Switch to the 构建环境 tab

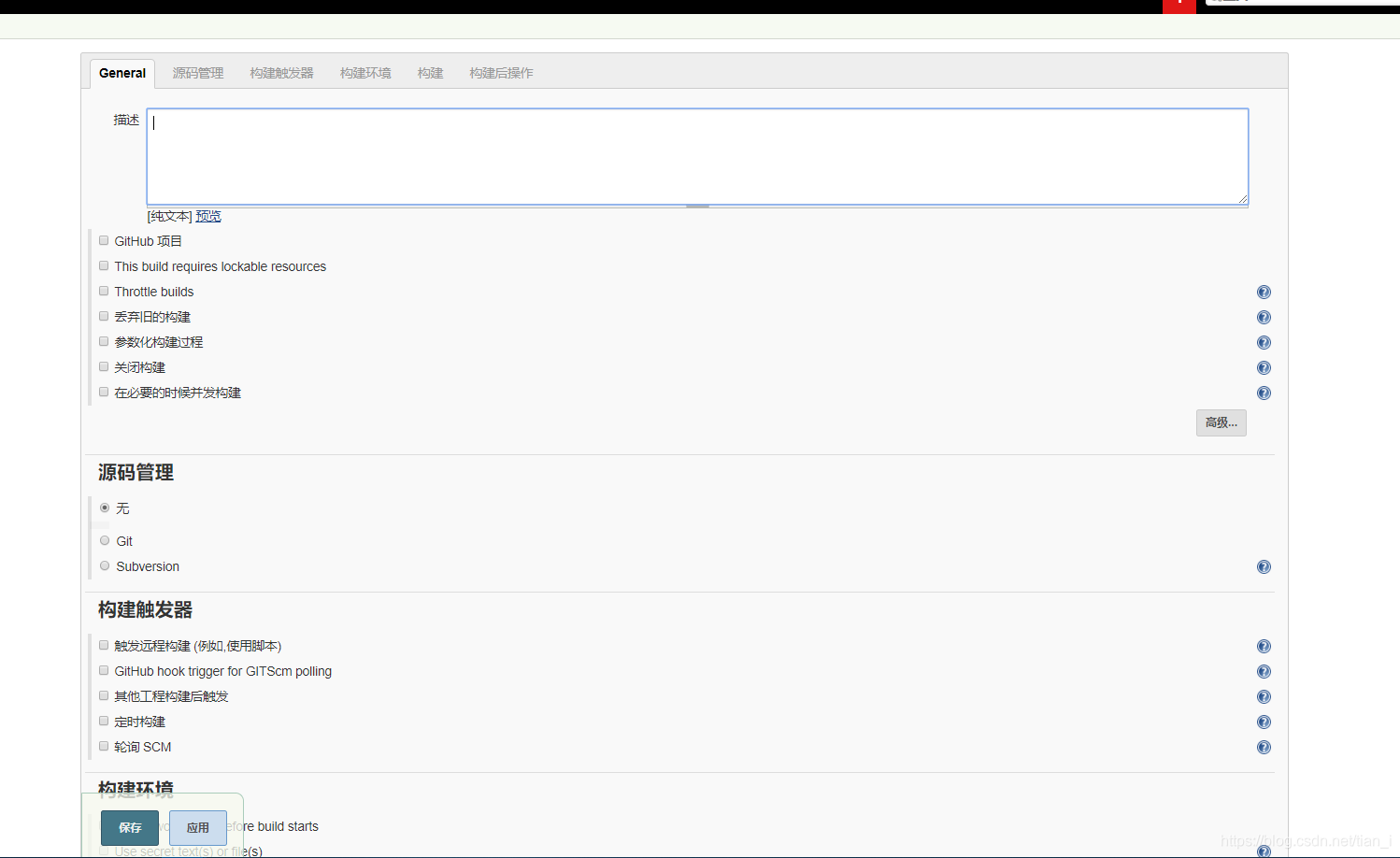click(x=365, y=73)
